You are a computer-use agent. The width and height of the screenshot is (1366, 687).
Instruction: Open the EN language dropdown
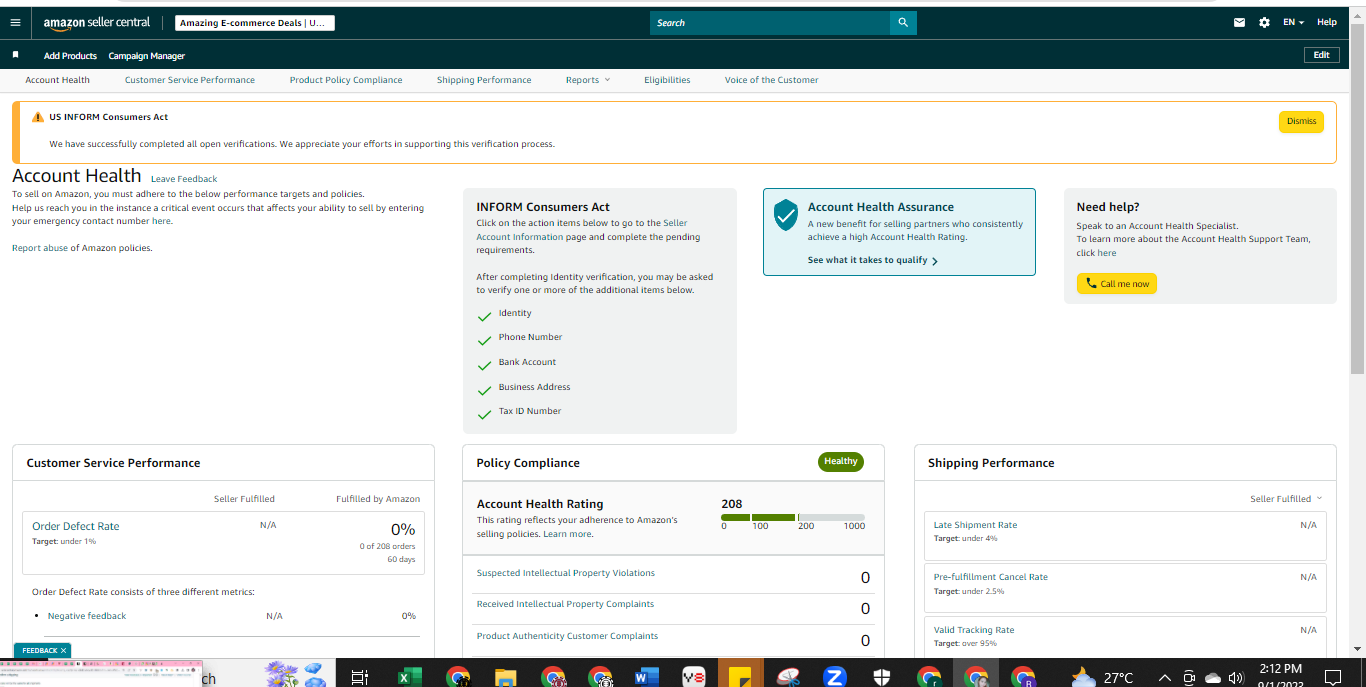tap(1293, 22)
